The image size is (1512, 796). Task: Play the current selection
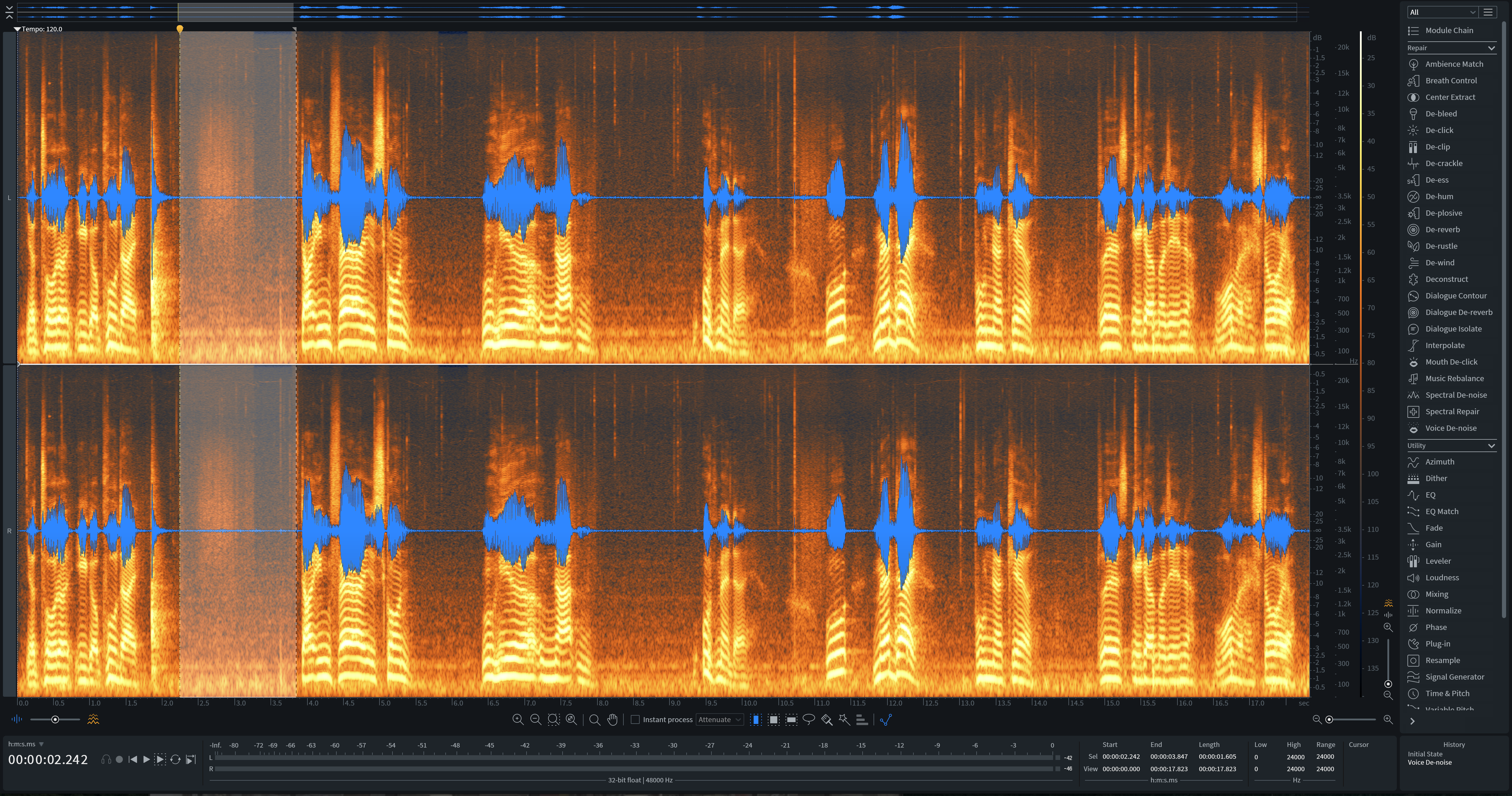point(160,760)
